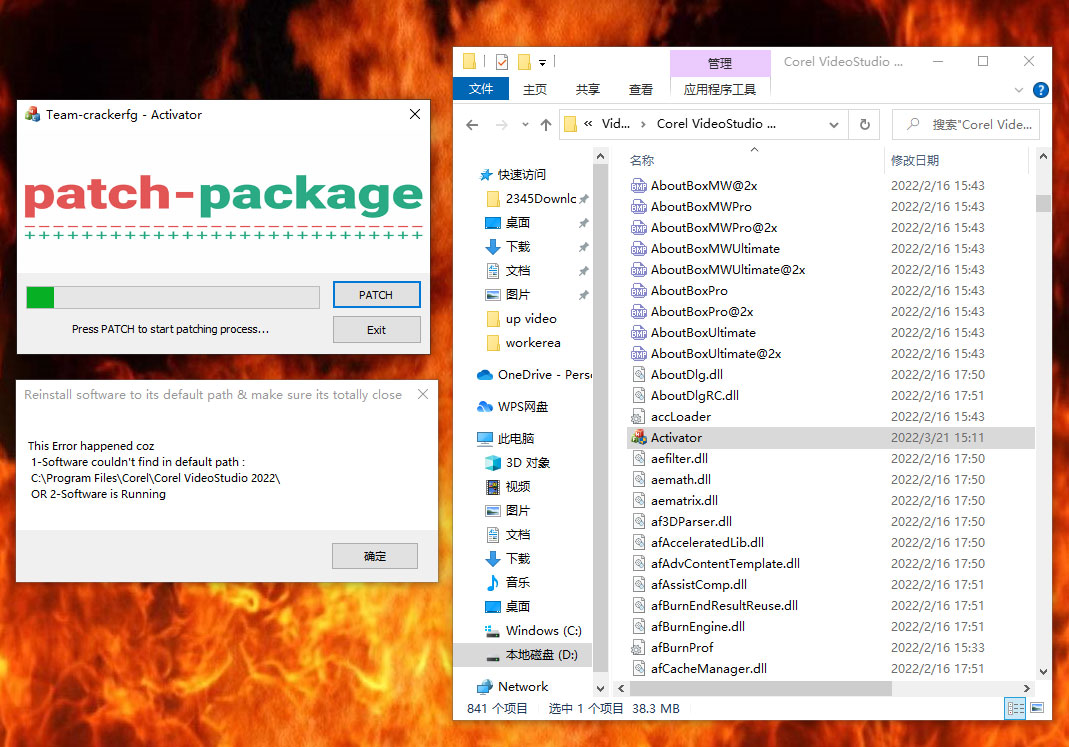Sort files by 修改日期 column
This screenshot has width=1069, height=747.
[914, 160]
